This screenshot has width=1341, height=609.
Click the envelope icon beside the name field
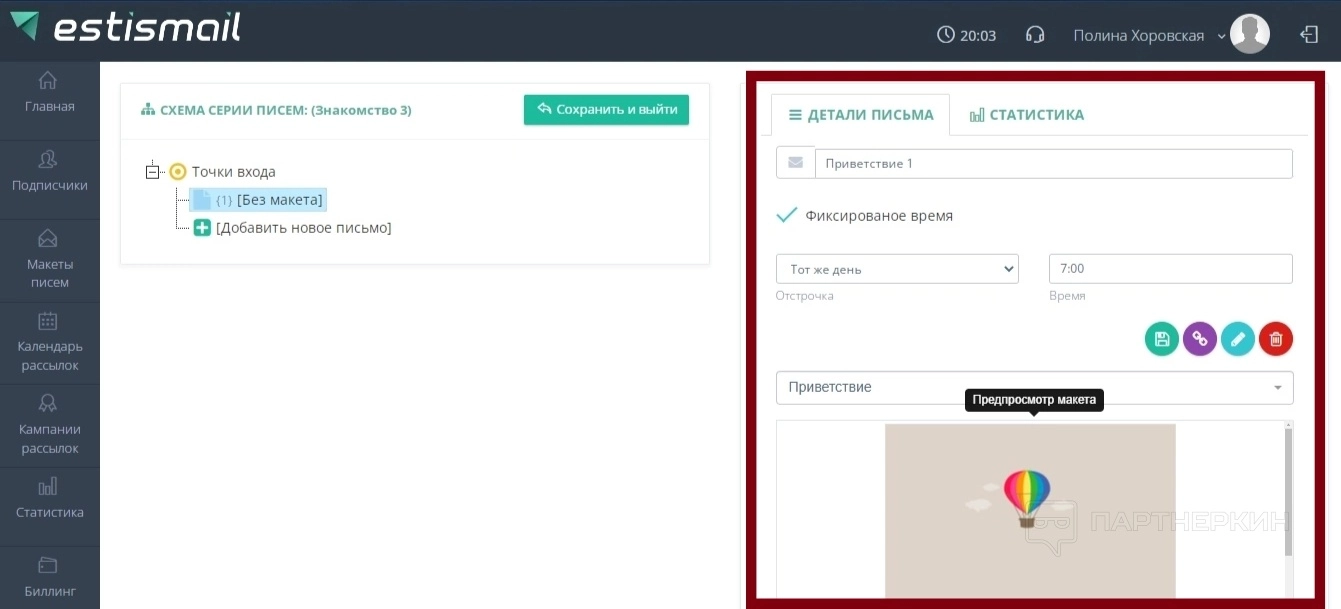click(795, 163)
